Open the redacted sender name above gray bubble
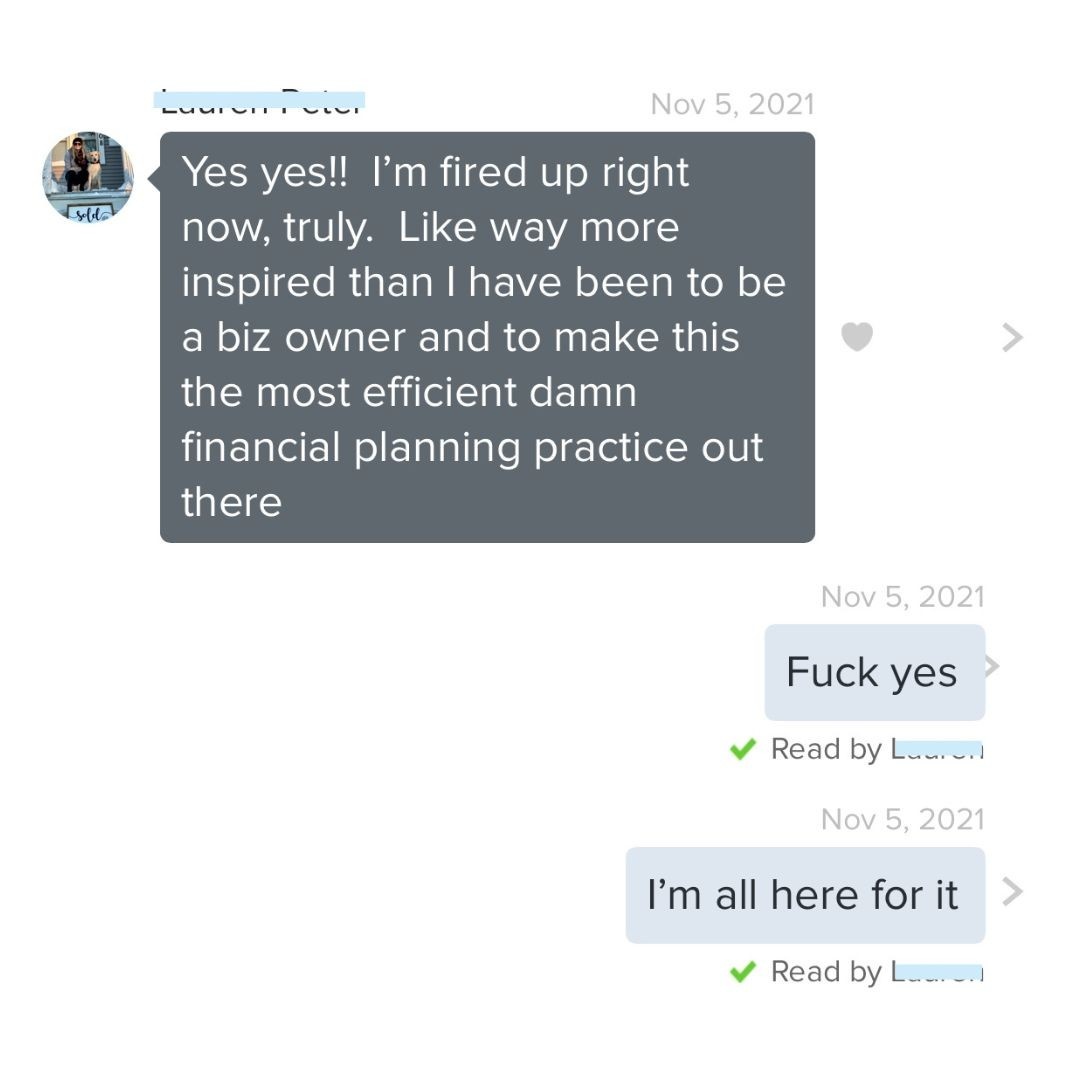 point(260,101)
